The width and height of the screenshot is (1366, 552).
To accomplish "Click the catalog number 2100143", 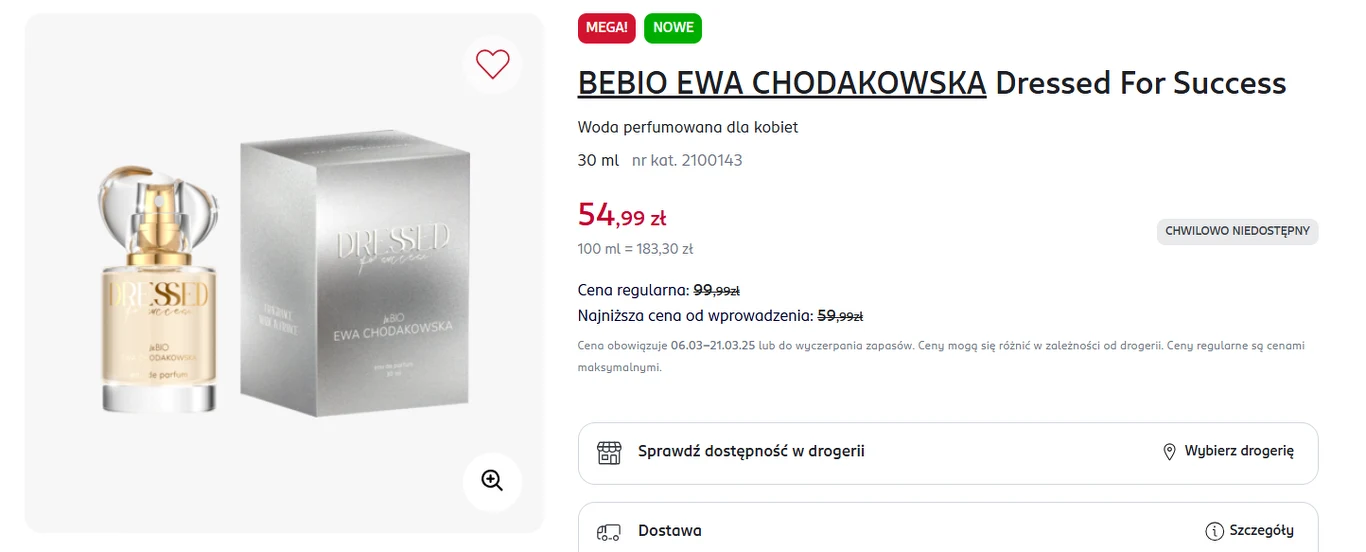I will coord(711,160).
